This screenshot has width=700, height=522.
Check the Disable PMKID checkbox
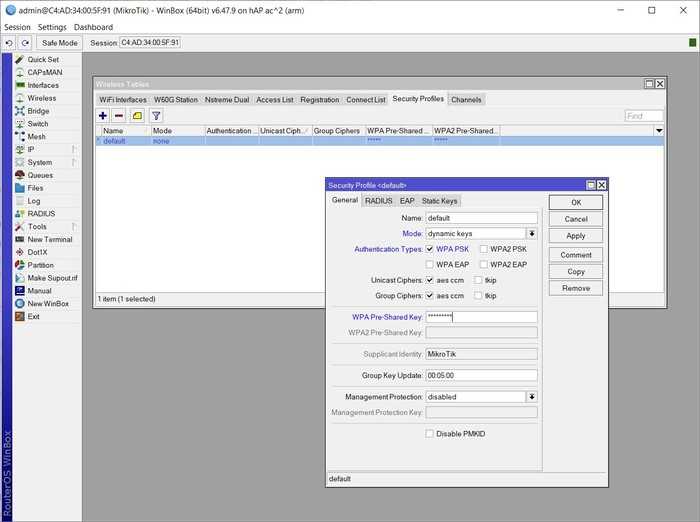(429, 434)
